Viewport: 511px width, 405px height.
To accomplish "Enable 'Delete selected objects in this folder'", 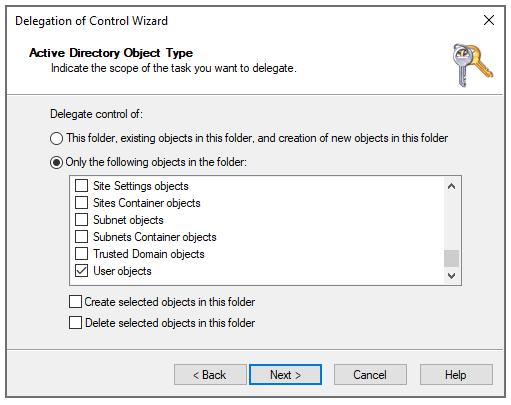I will tap(75, 323).
